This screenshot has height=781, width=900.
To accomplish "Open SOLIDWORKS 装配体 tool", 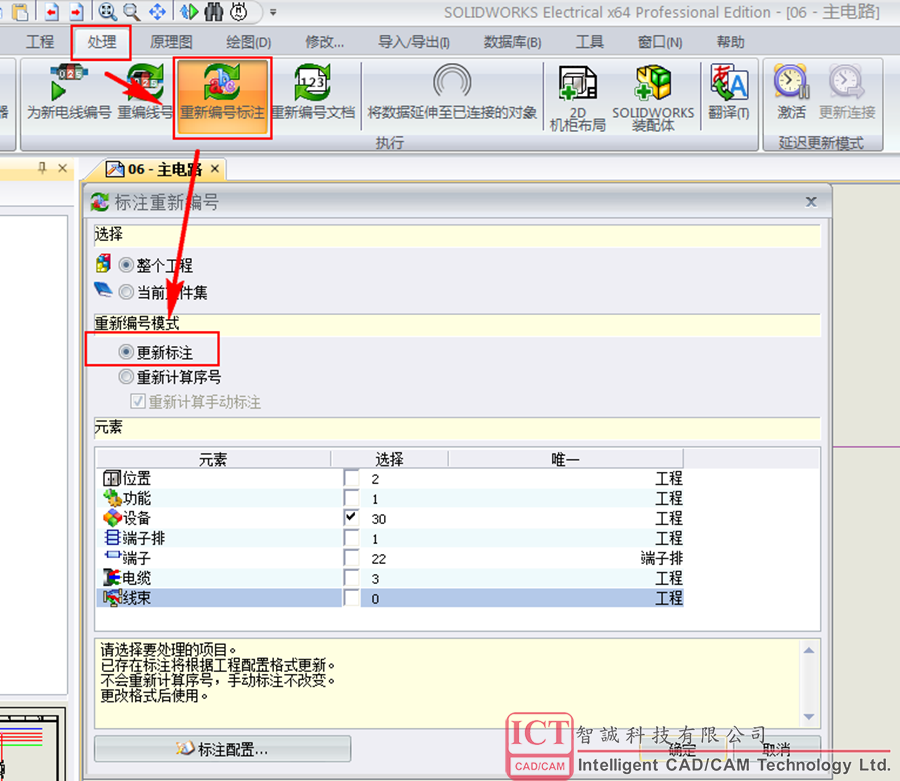I will pyautogui.click(x=653, y=98).
